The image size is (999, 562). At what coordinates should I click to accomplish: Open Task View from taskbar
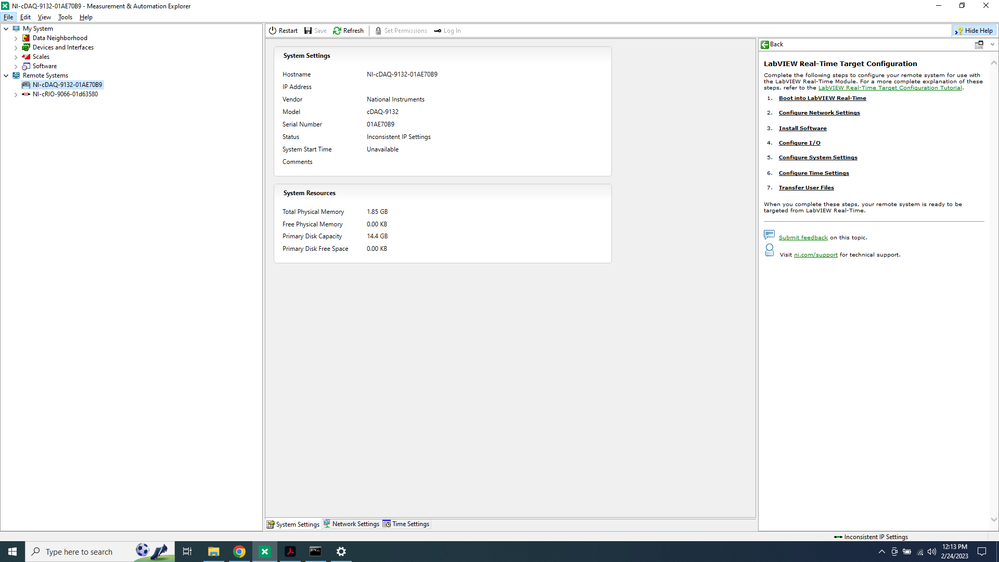[187, 551]
